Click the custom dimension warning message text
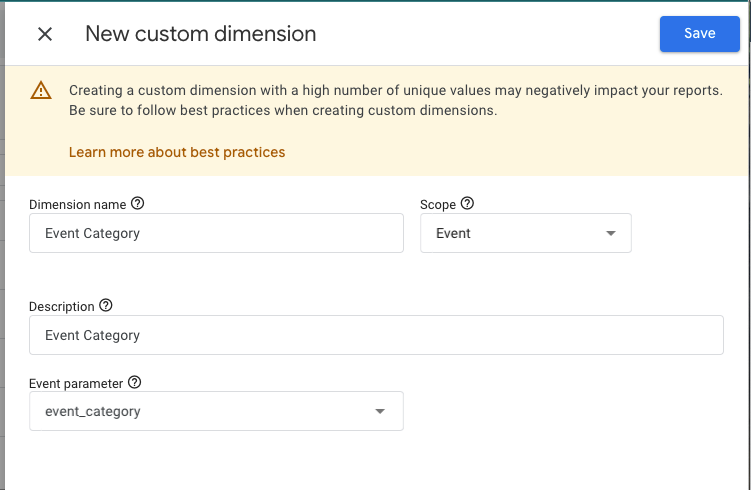The height and width of the screenshot is (490, 751). 396,100
